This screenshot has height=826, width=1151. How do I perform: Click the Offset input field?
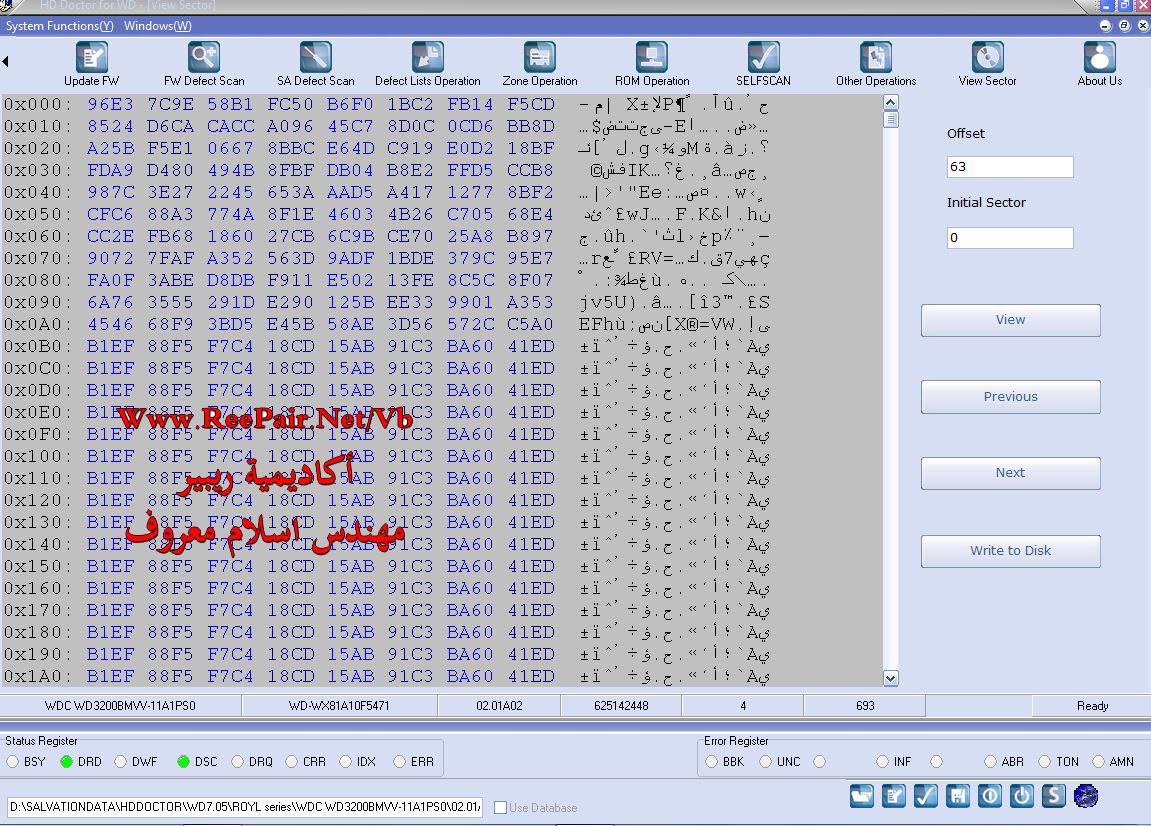pyautogui.click(x=1010, y=167)
